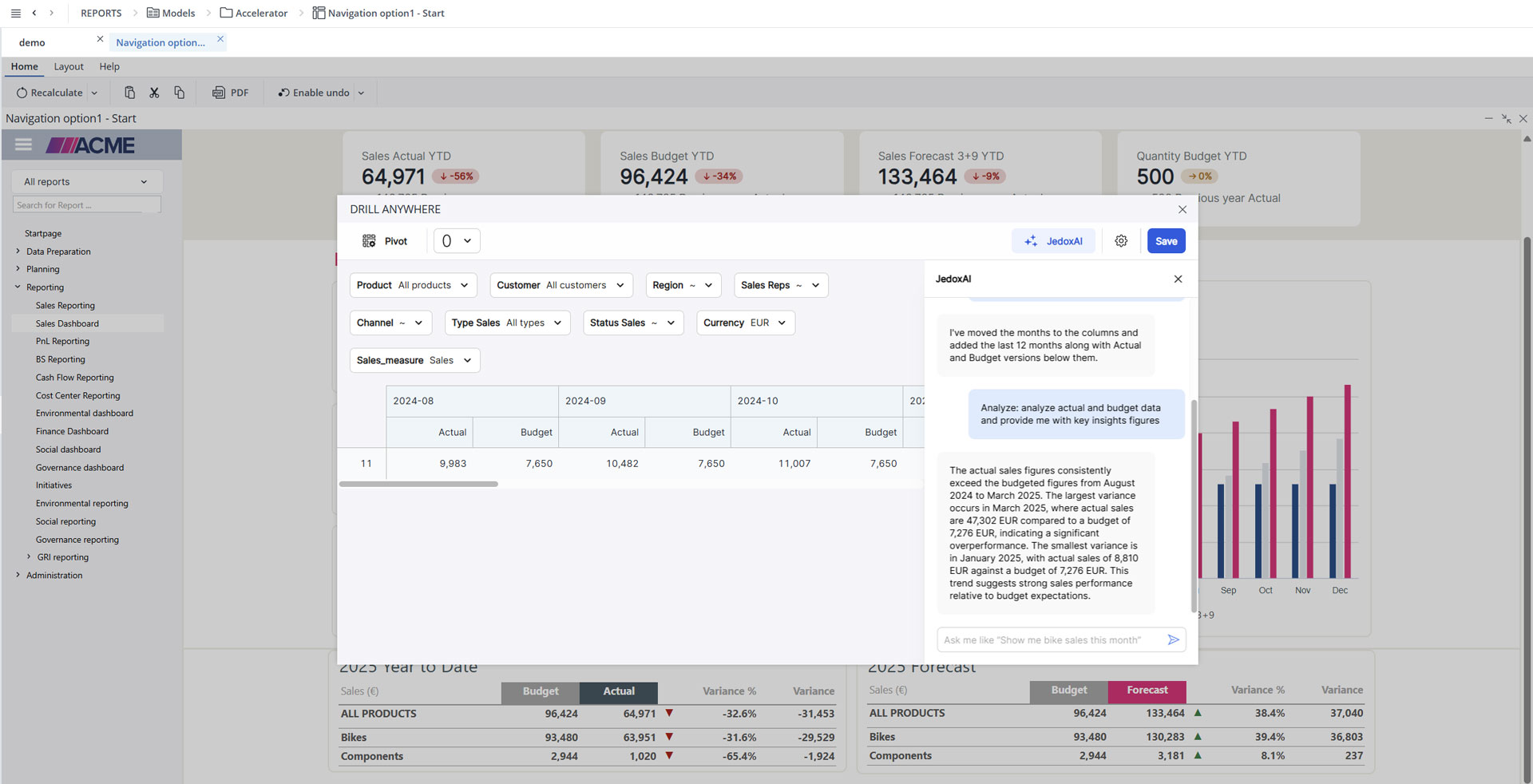
Task: Open Cash Flow Reporting report
Action: pos(74,378)
